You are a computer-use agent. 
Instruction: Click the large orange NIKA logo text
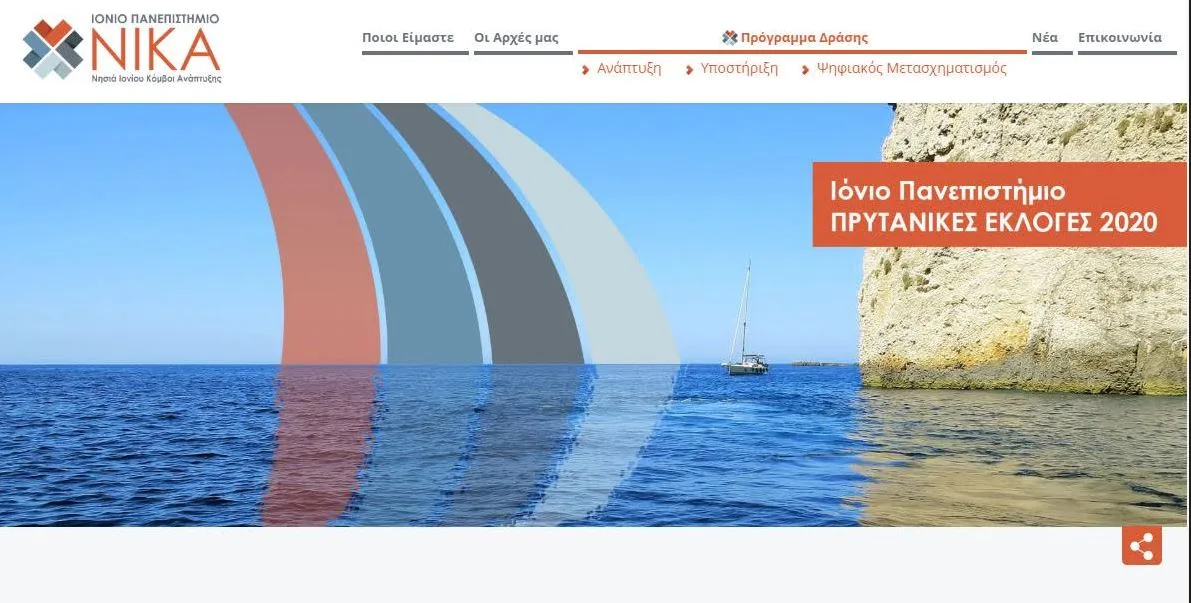pyautogui.click(x=156, y=49)
